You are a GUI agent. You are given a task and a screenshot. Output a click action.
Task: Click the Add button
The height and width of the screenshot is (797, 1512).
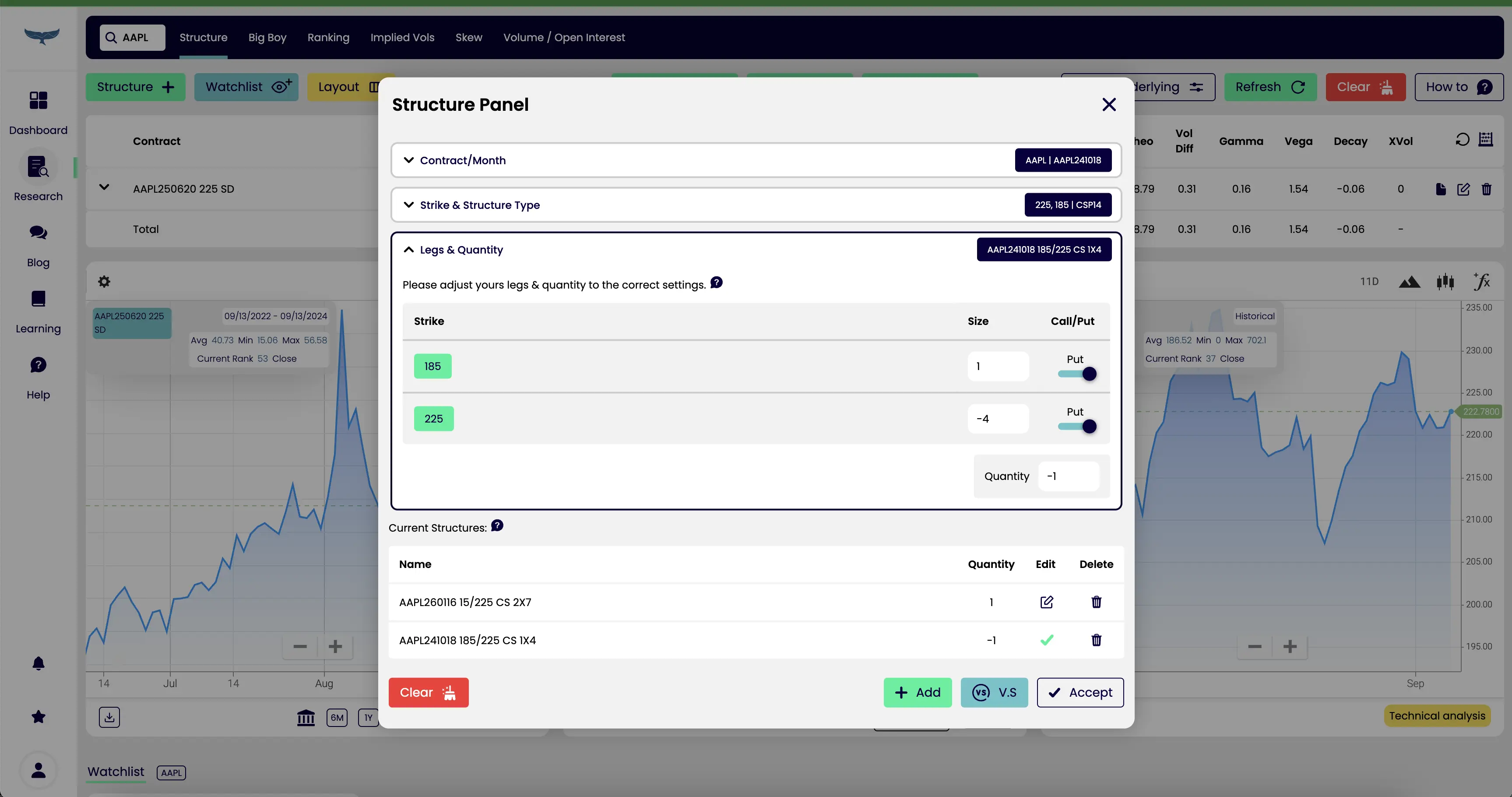pos(917,692)
